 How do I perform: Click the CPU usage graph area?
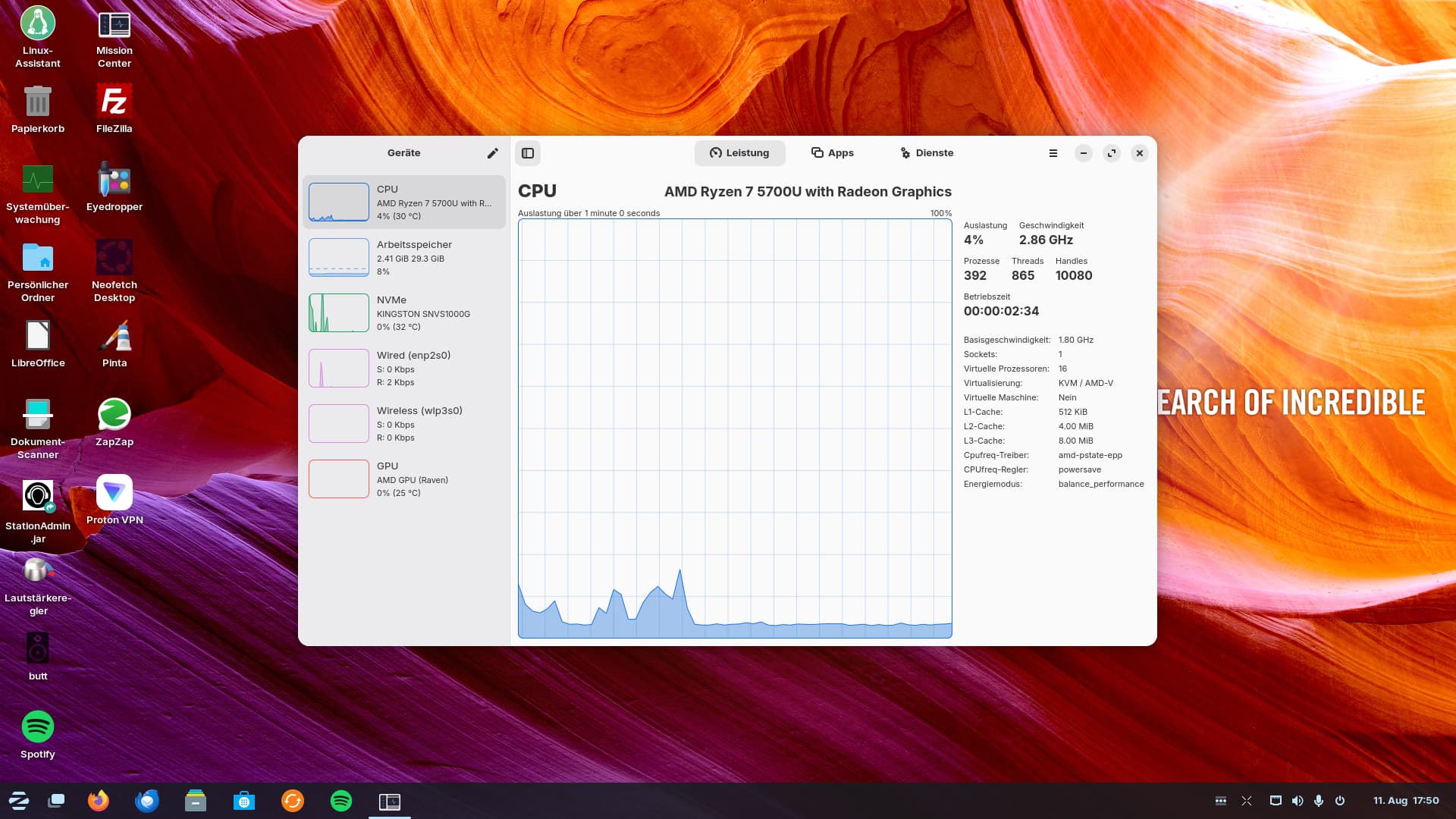pos(734,428)
